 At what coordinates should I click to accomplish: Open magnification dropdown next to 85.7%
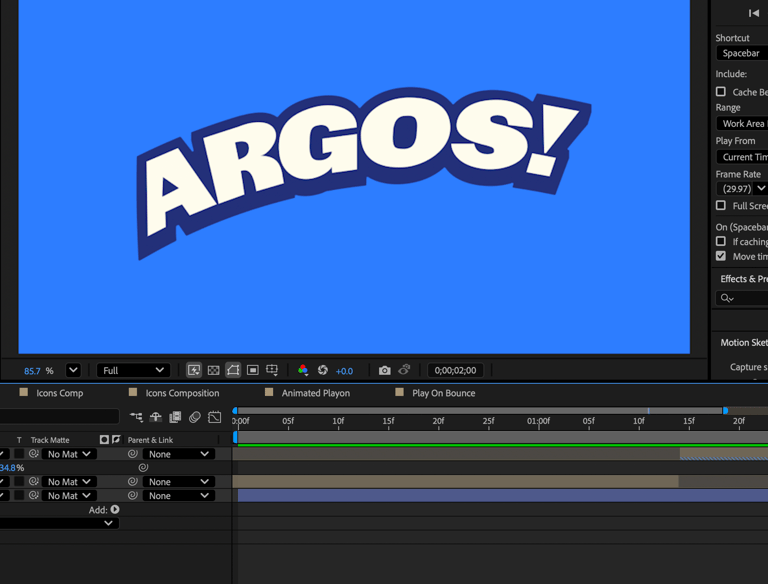tap(73, 370)
